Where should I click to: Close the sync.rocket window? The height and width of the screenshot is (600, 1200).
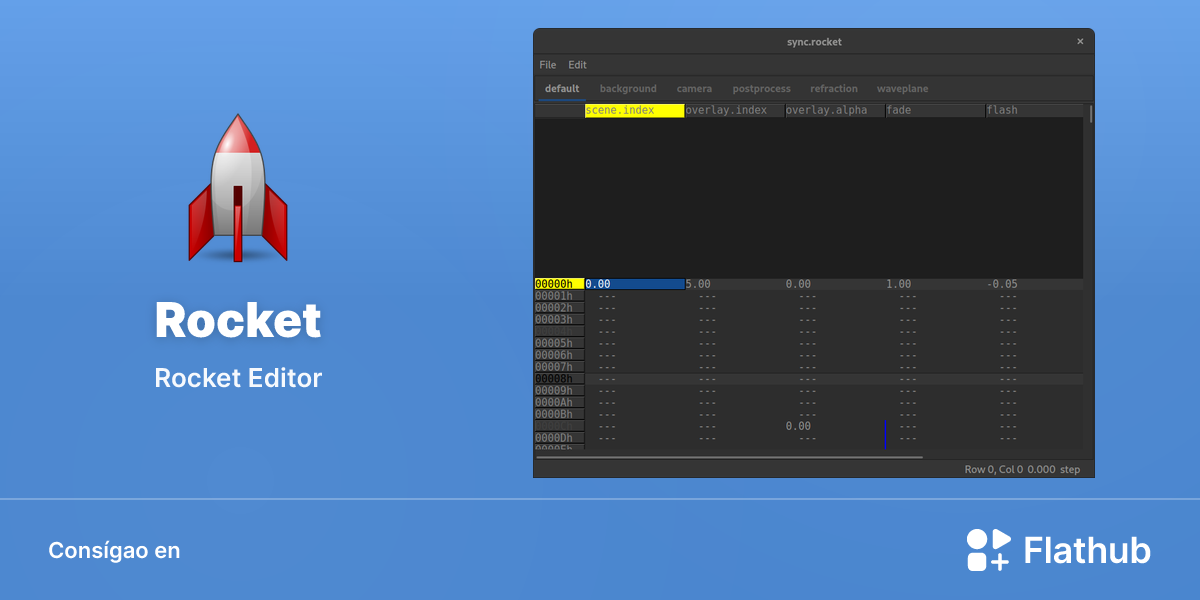click(1080, 42)
